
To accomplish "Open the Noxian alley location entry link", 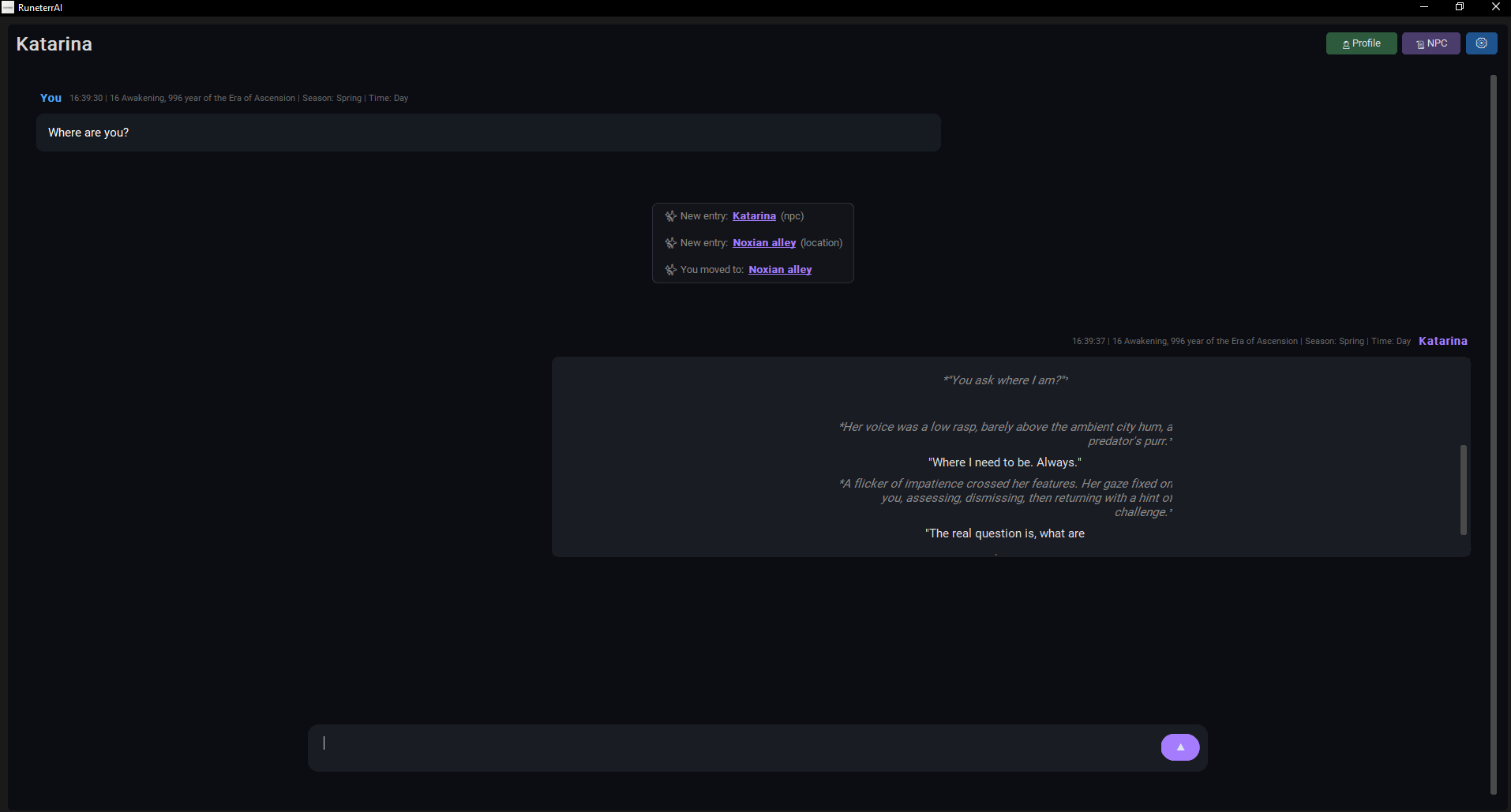I will click(x=764, y=243).
